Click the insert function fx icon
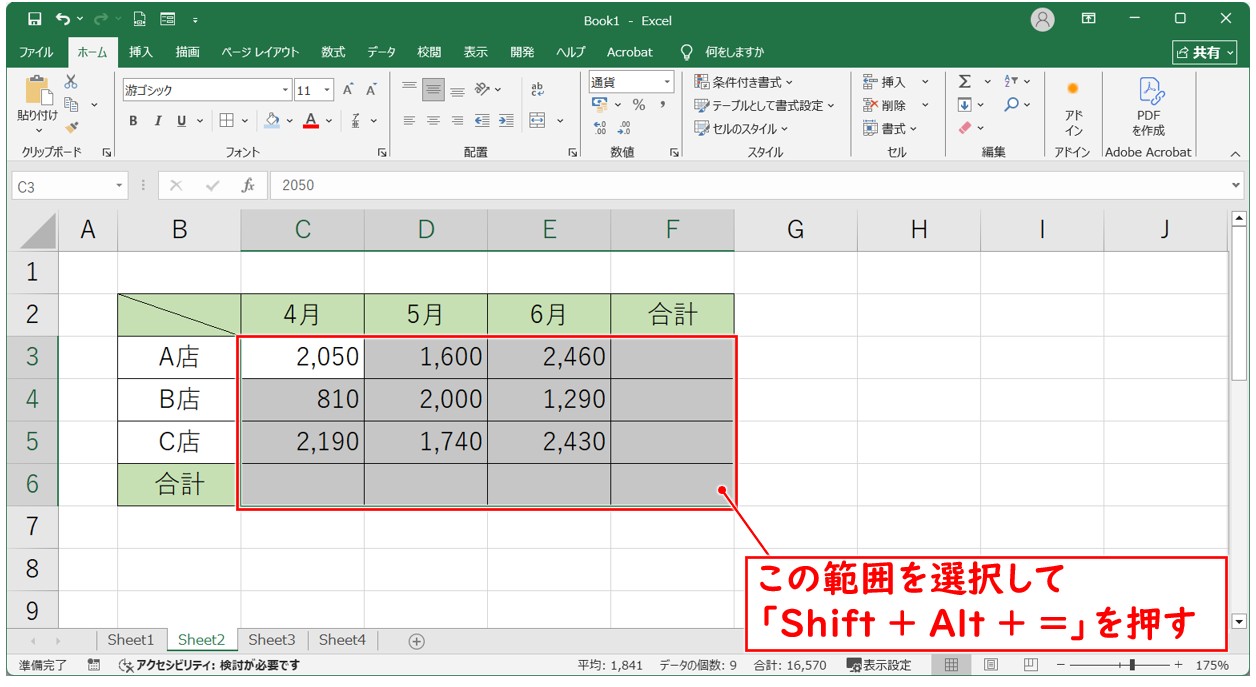1256x687 pixels. [248, 186]
